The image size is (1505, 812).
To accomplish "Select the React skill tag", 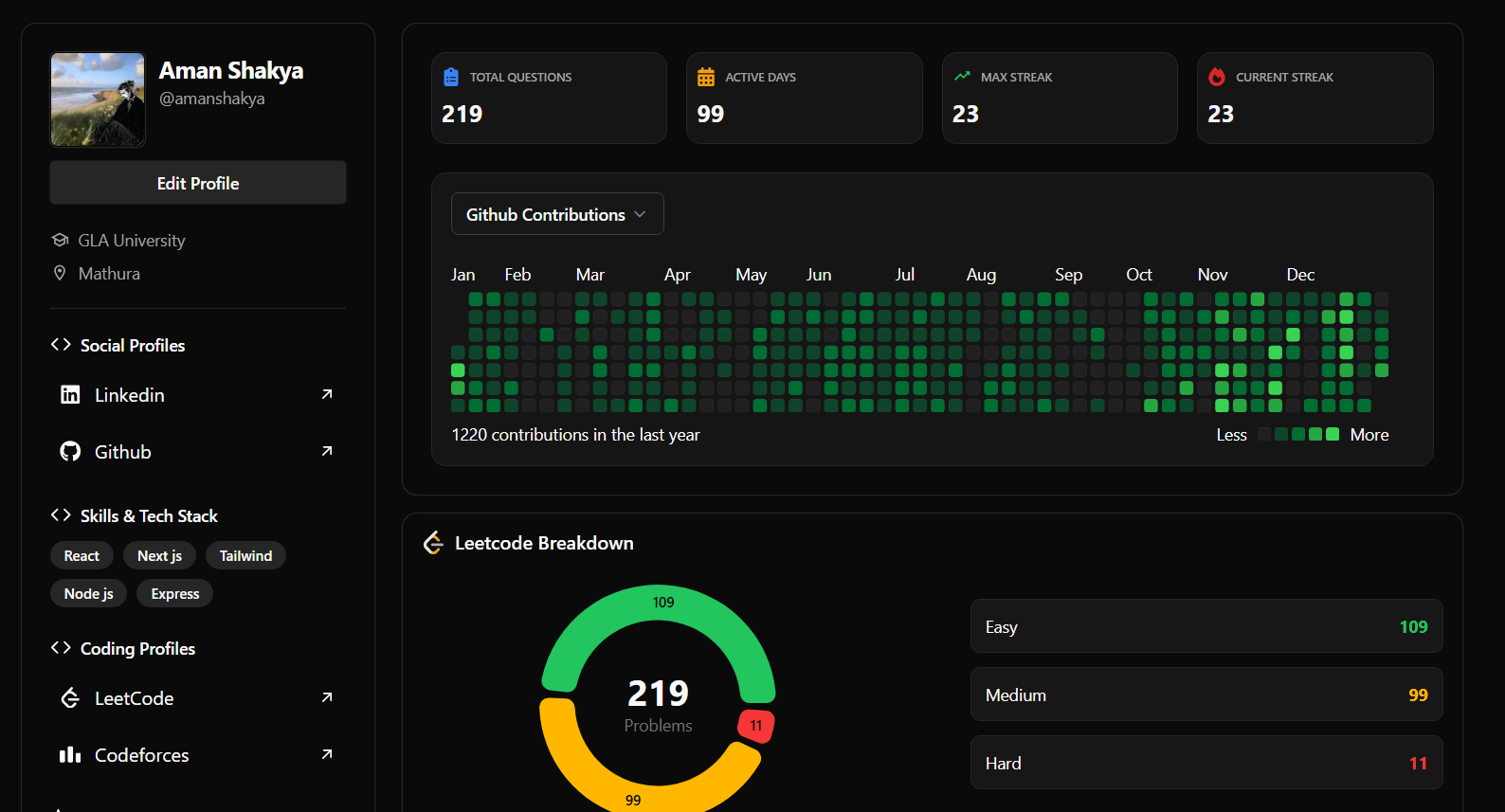I will [x=82, y=555].
